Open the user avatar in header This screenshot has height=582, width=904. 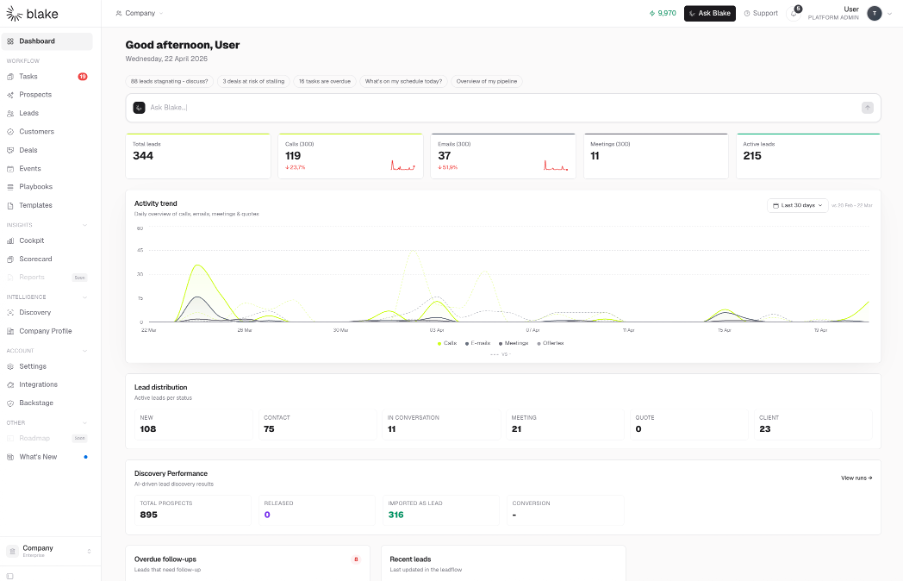pyautogui.click(x=874, y=13)
